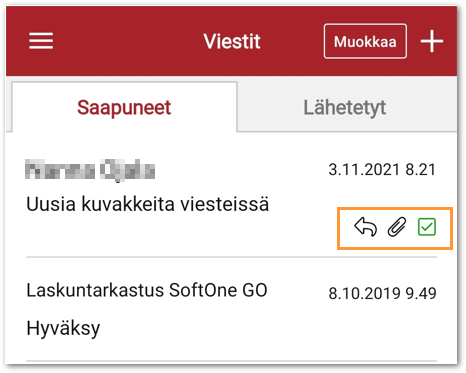Click the reply arrow icon
This screenshot has width=466, height=373.
(366, 227)
